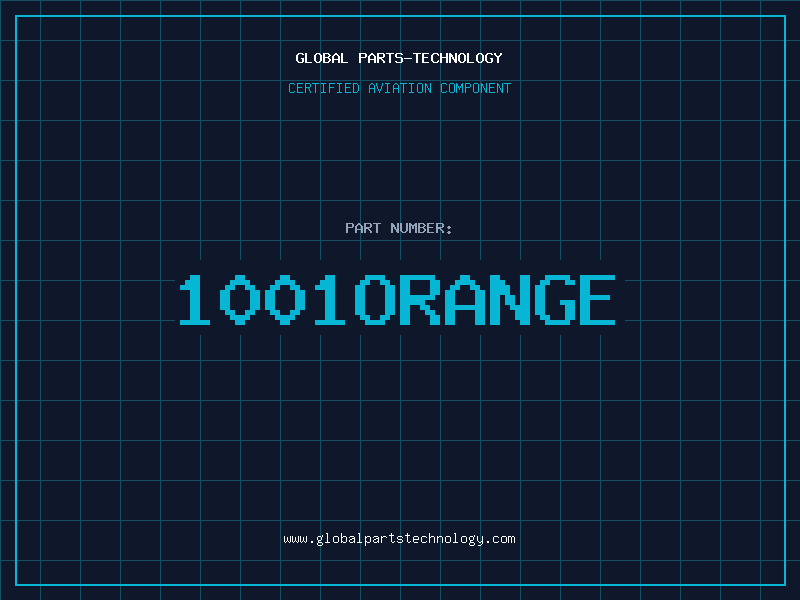Select the word CERTIFIED in the subtitle
This screenshot has height=600, width=800.
[x=324, y=88]
